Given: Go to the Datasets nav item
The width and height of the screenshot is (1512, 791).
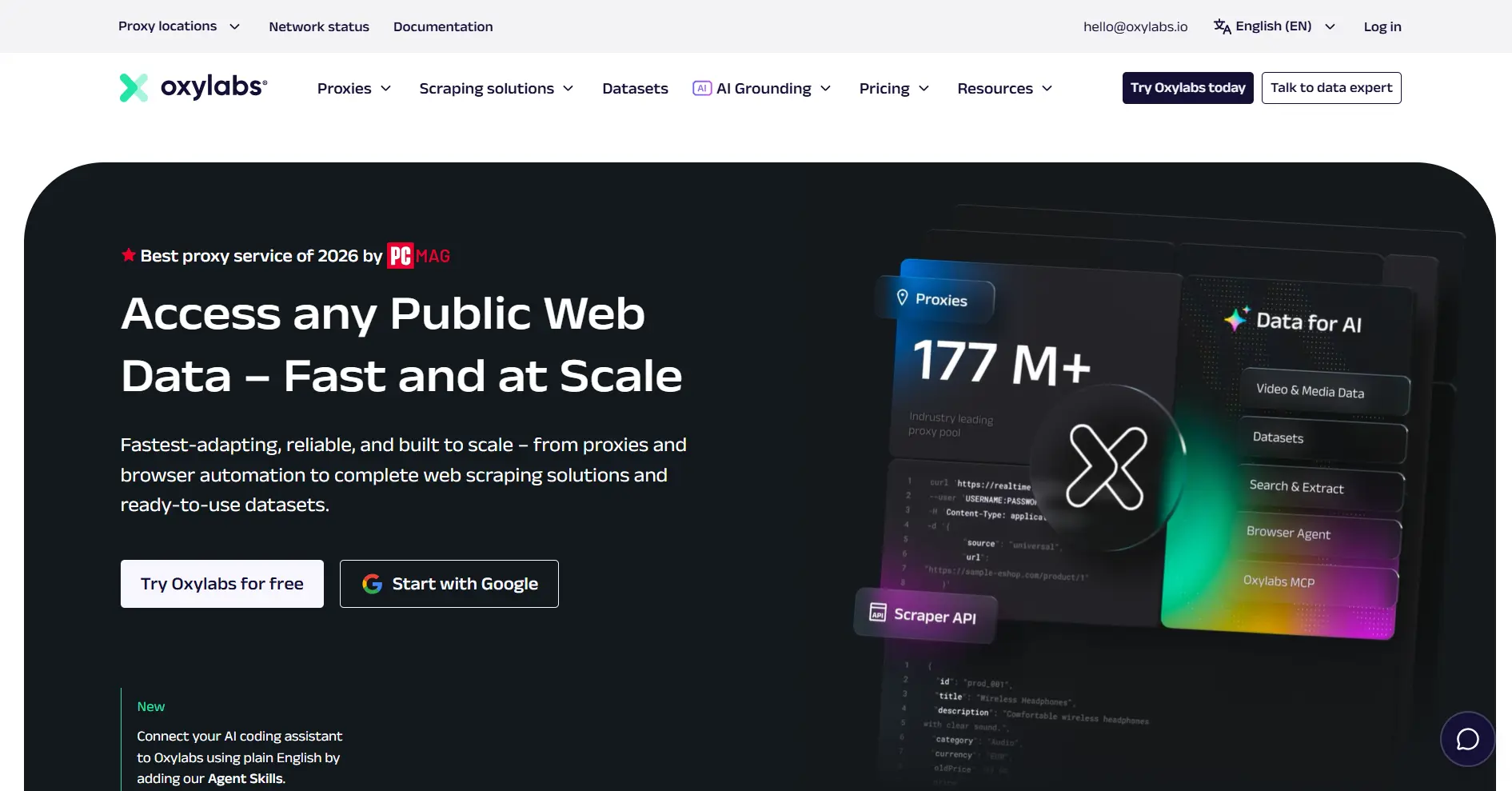Looking at the screenshot, I should [635, 88].
